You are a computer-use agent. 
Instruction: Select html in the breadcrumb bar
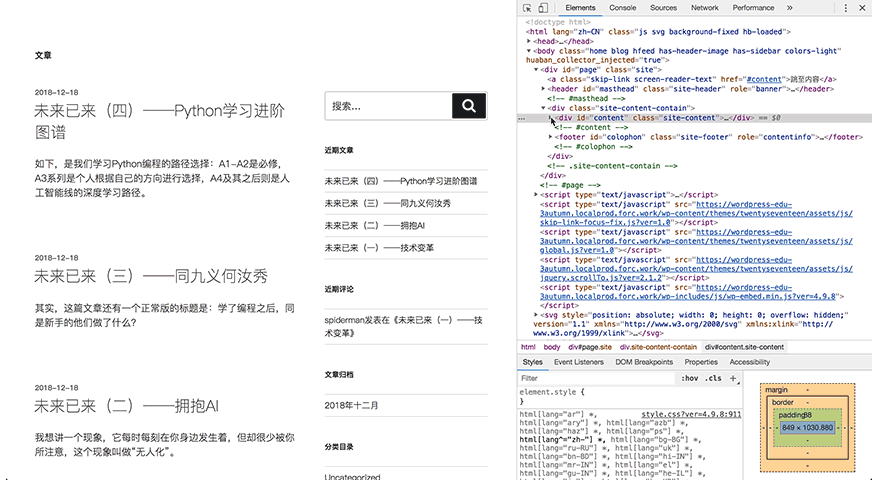pos(528,347)
